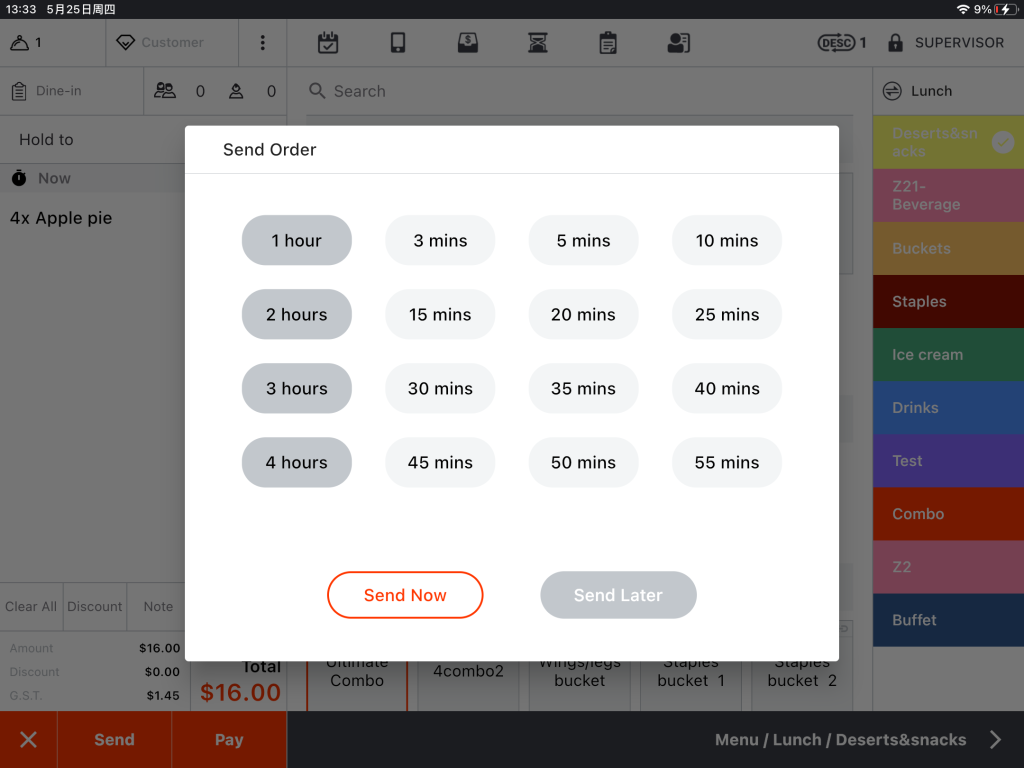1024x768 pixels.
Task: Click the hourglass pending orders icon
Action: click(538, 43)
